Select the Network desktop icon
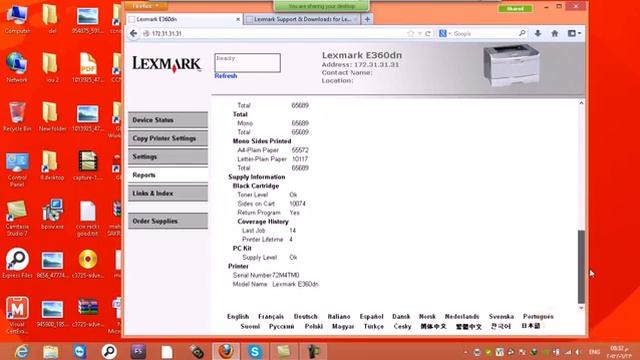This screenshot has width=640, height=360. pos(17,68)
